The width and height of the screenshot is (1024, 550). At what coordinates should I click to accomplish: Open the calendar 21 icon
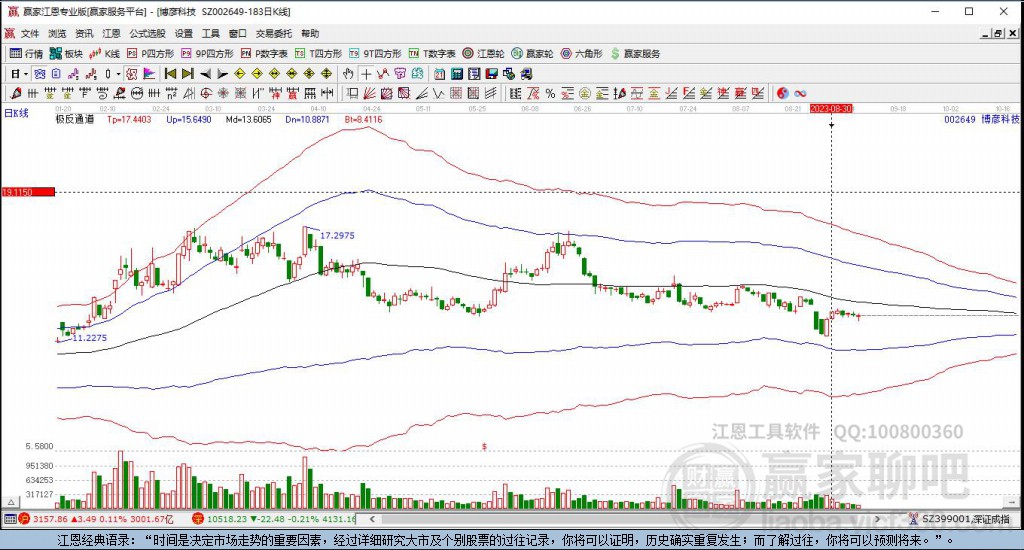click(x=440, y=74)
